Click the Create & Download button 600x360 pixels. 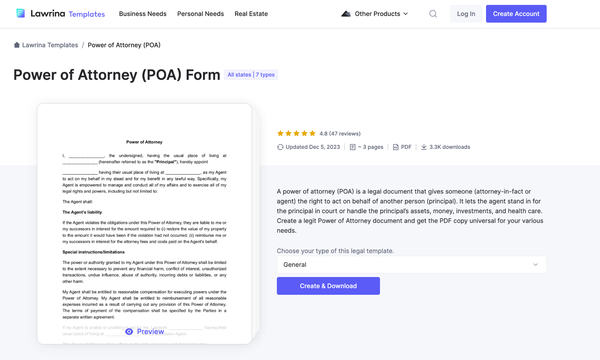coord(328,286)
